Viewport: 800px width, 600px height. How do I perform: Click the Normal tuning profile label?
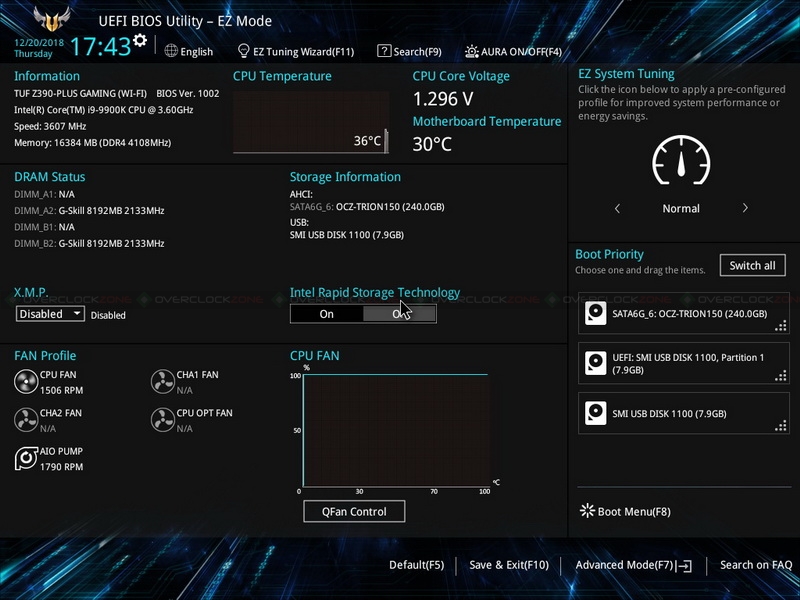point(681,208)
